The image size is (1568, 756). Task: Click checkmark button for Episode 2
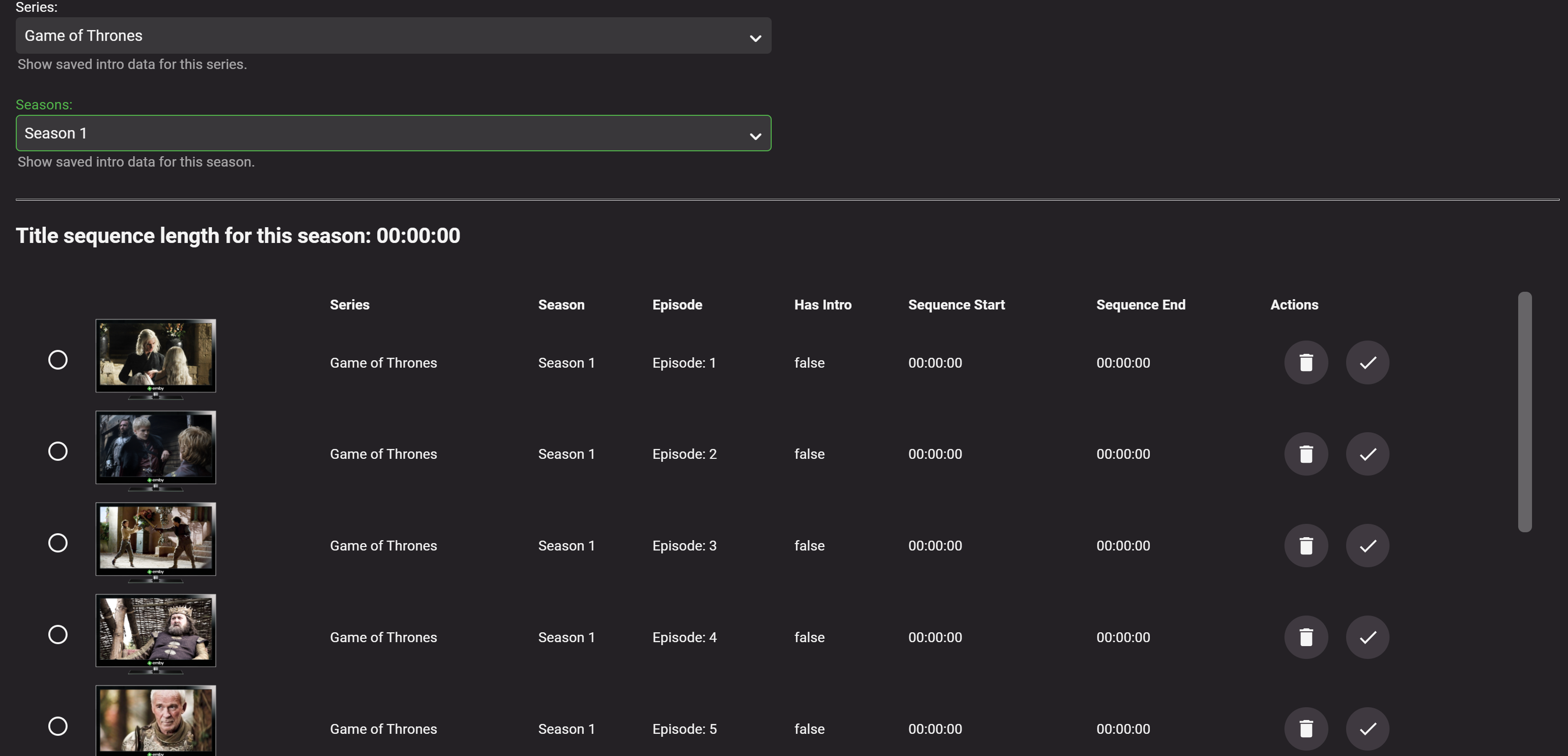[1367, 454]
